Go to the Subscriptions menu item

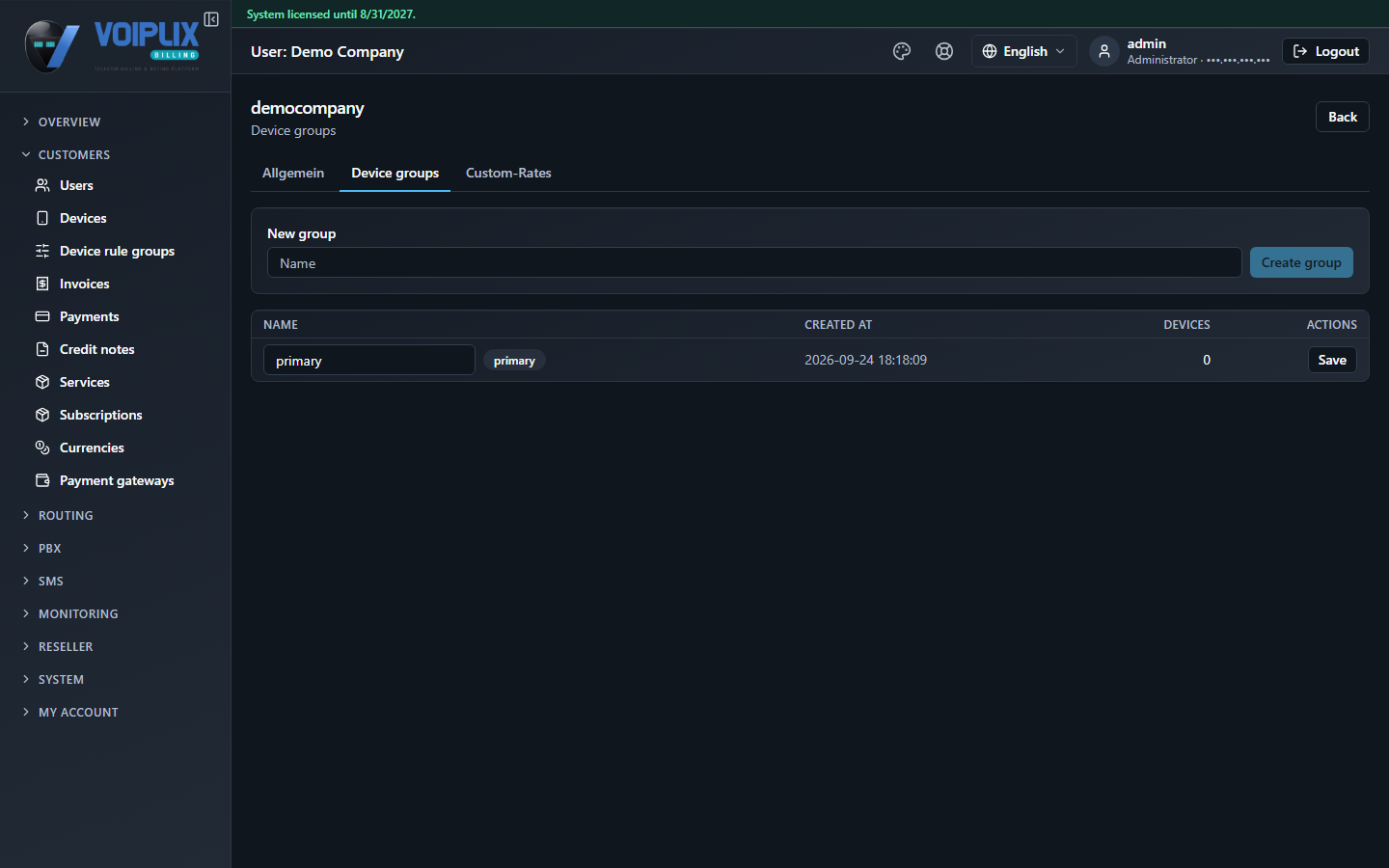[x=100, y=415]
